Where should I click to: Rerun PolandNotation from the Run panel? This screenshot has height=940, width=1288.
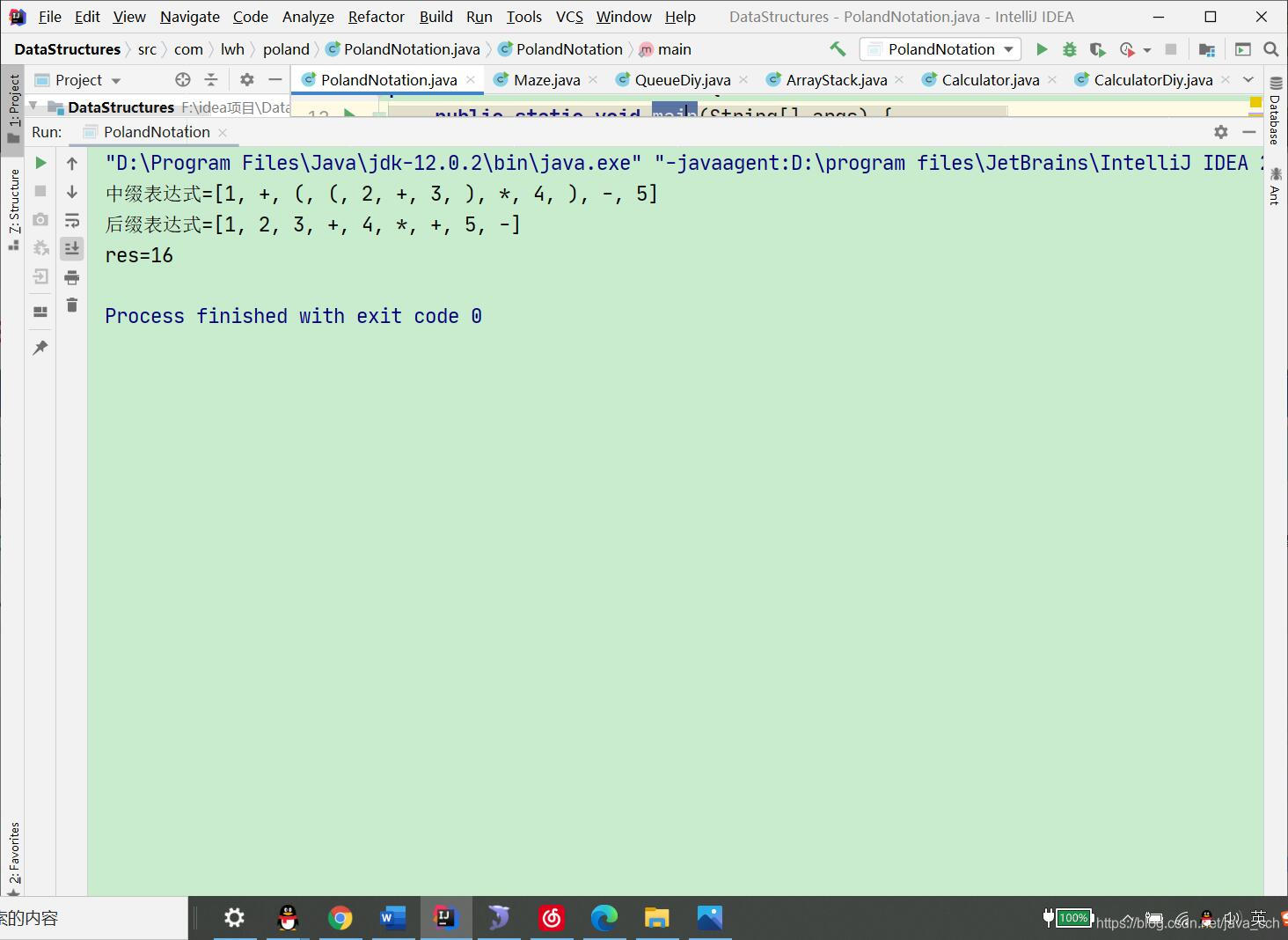40,163
